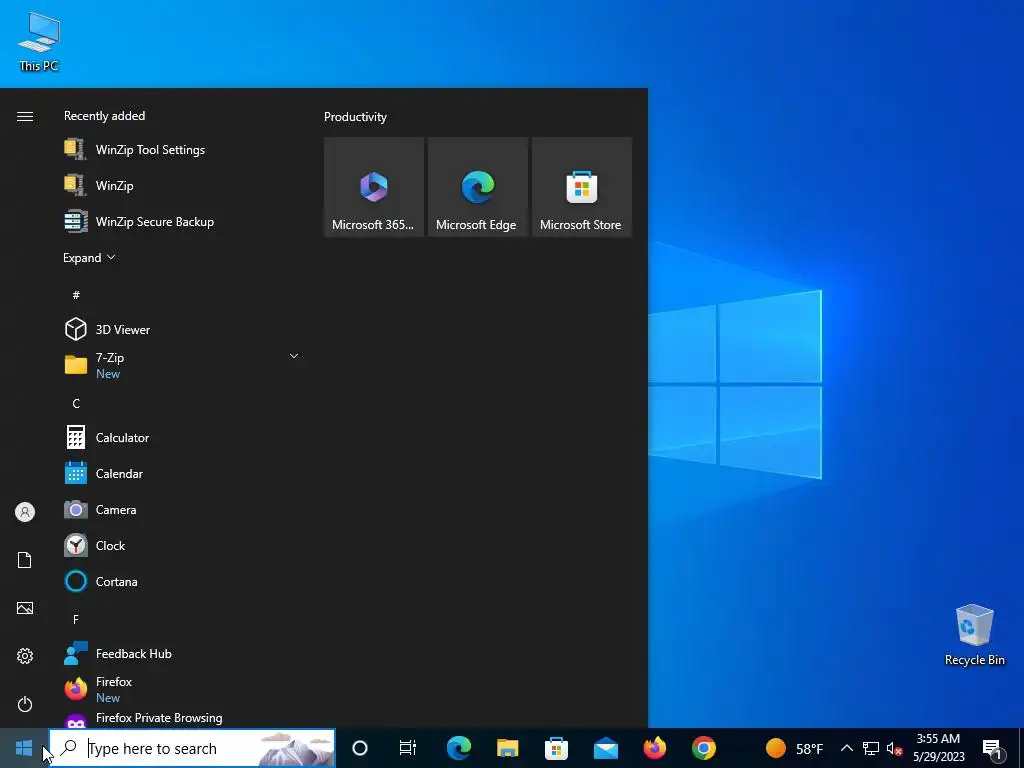Open WinZip Secure Backup app
Image resolution: width=1024 pixels, height=768 pixels.
pyautogui.click(x=183, y=221)
